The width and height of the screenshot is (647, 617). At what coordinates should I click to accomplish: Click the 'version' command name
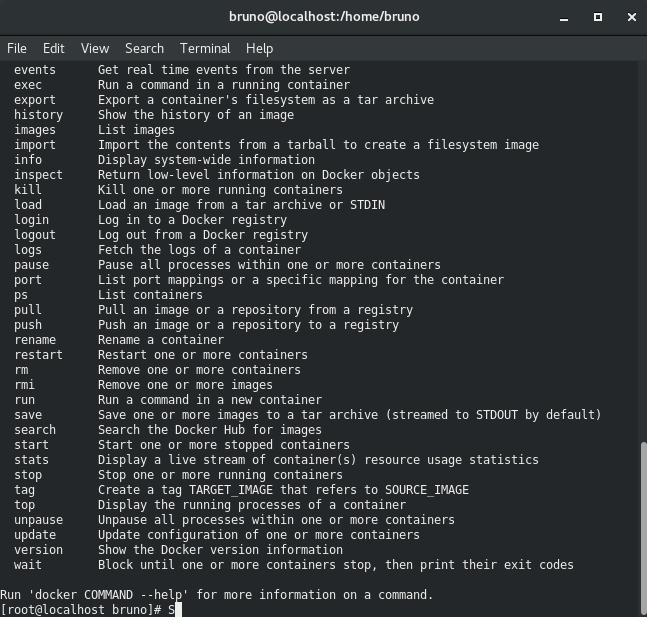[38, 550]
